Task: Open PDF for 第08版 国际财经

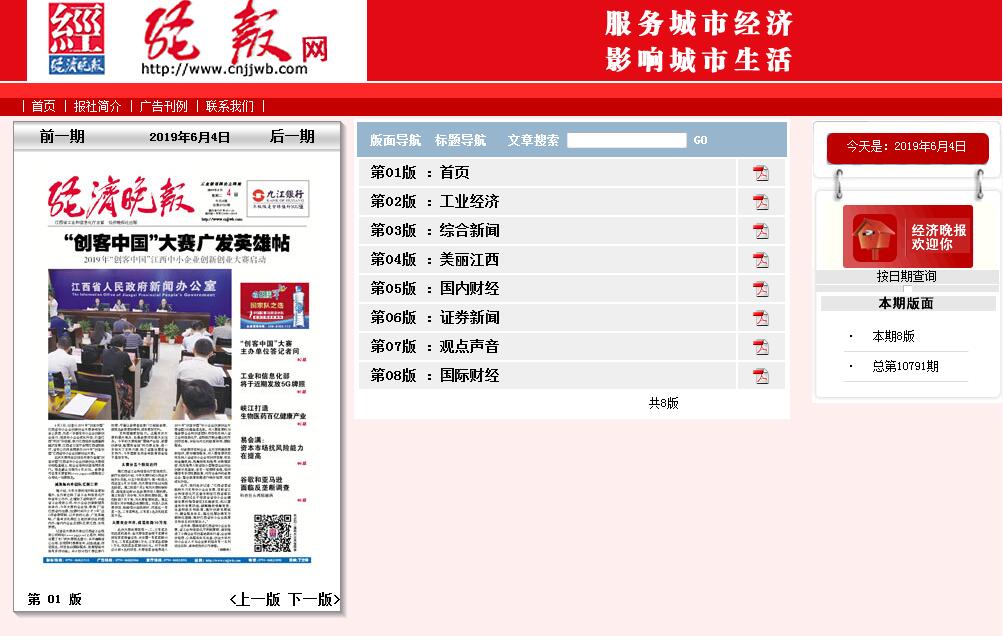Action: coord(761,376)
